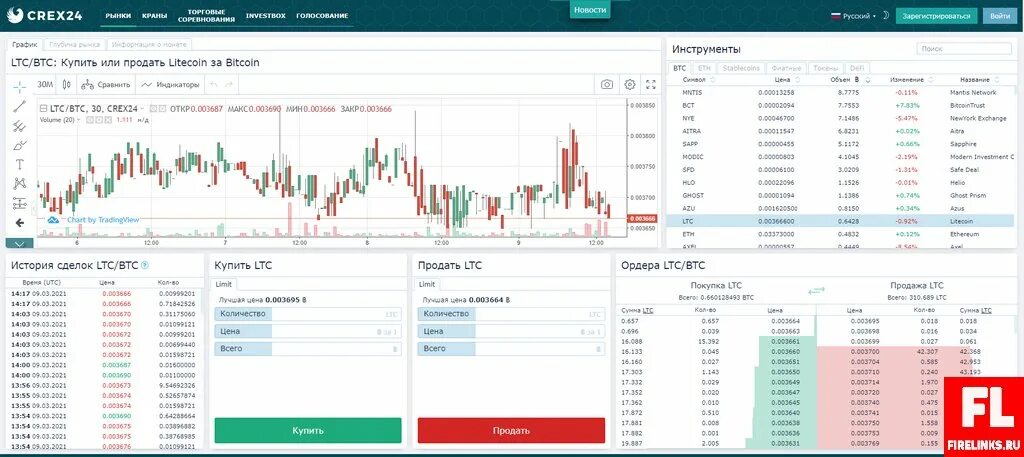Viewport: 1024px width, 457px height.
Task: Switch to Информация о монете tab
Action: (149, 45)
